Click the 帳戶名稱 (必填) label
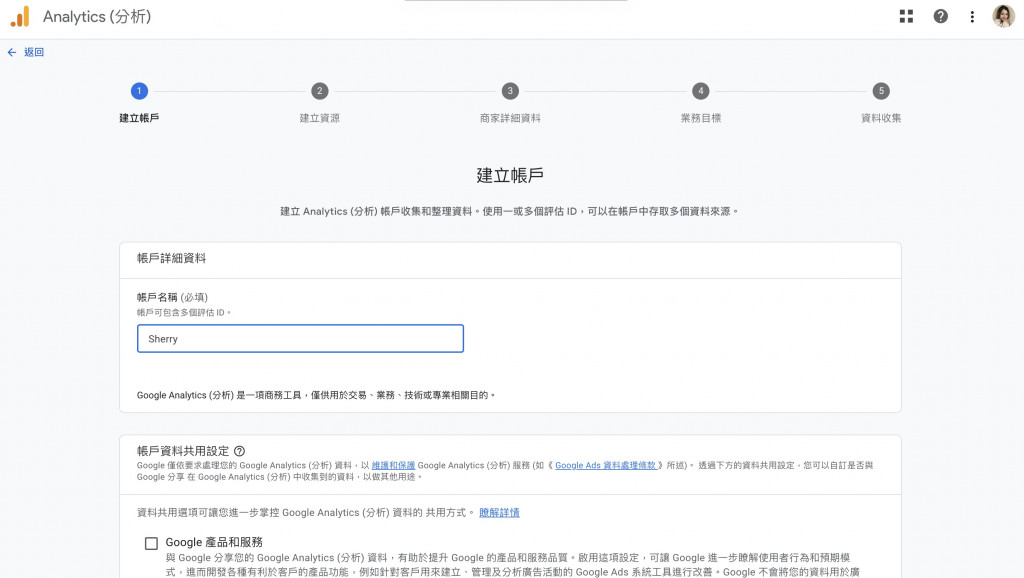 [x=172, y=297]
